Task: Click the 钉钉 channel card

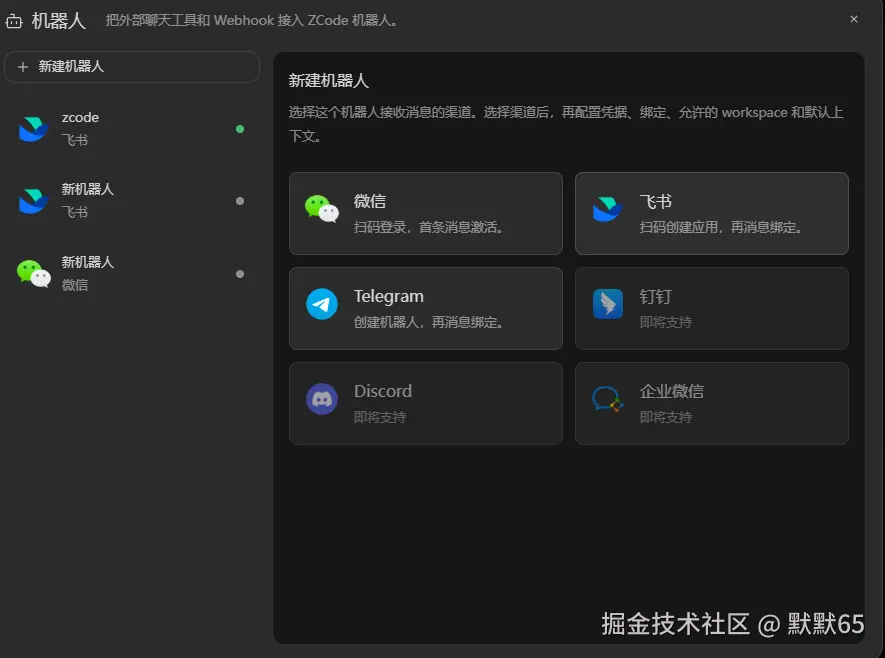Action: coord(712,308)
